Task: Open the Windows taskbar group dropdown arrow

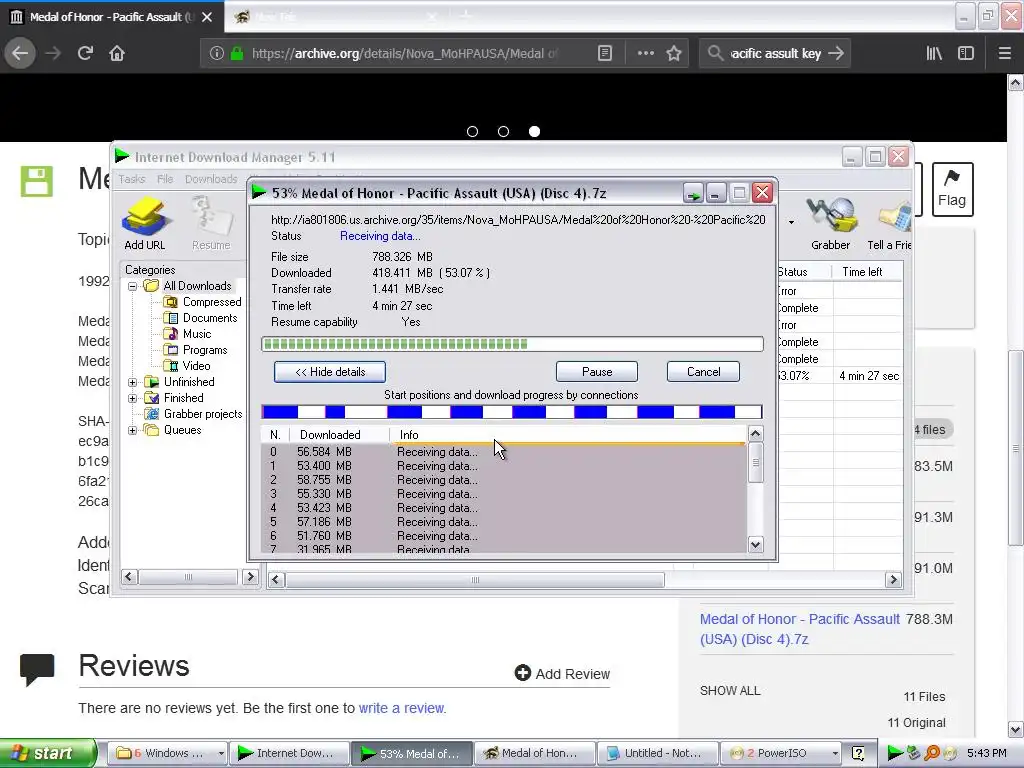Action: coord(221,753)
